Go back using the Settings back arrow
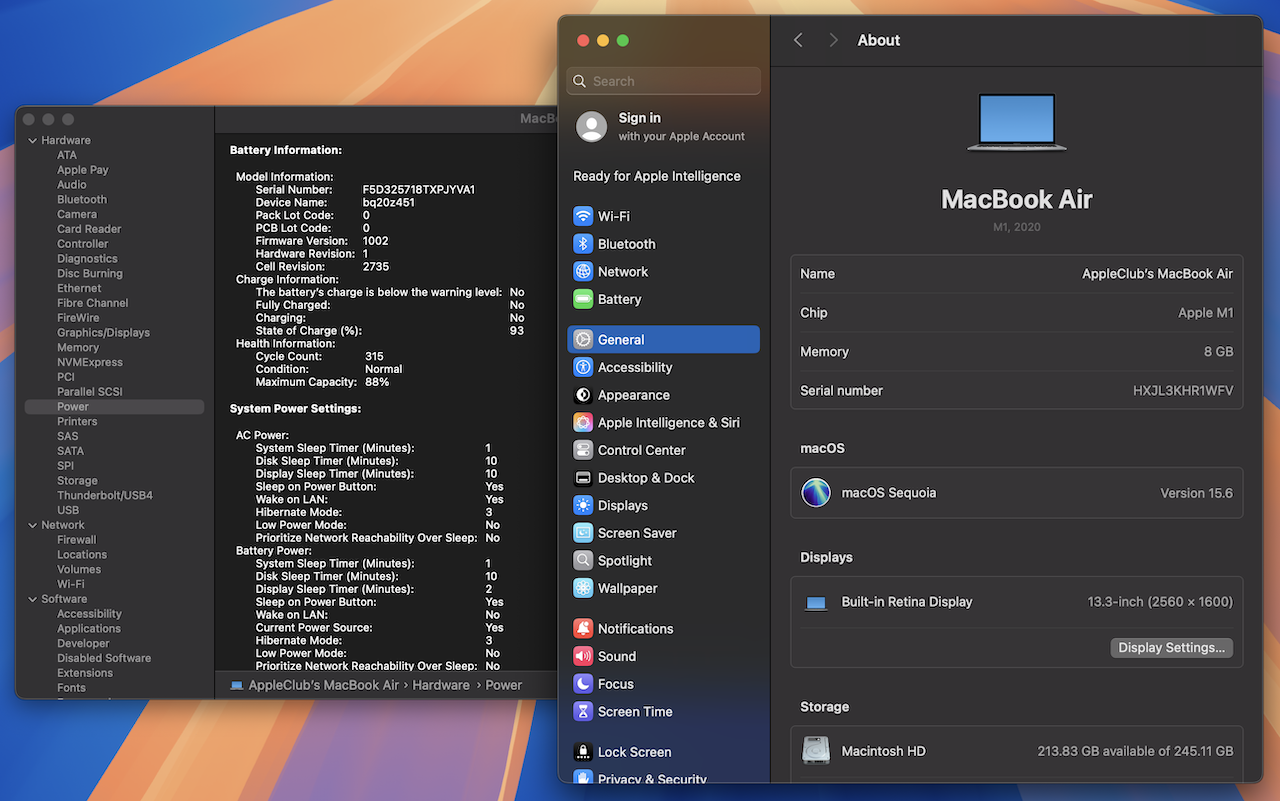The width and height of the screenshot is (1280, 801). 798,40
